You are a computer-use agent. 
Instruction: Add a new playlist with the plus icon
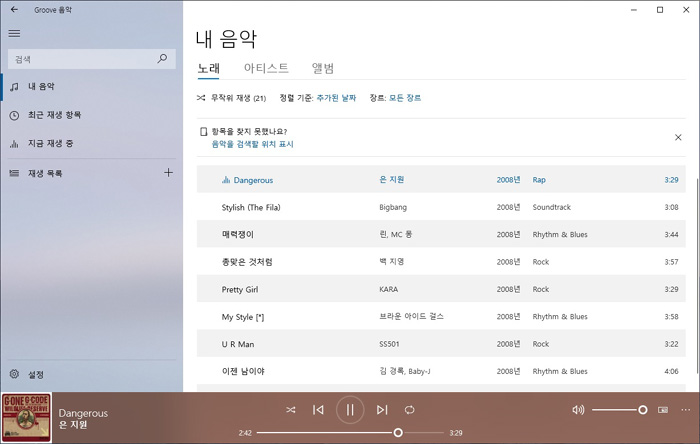tap(168, 173)
